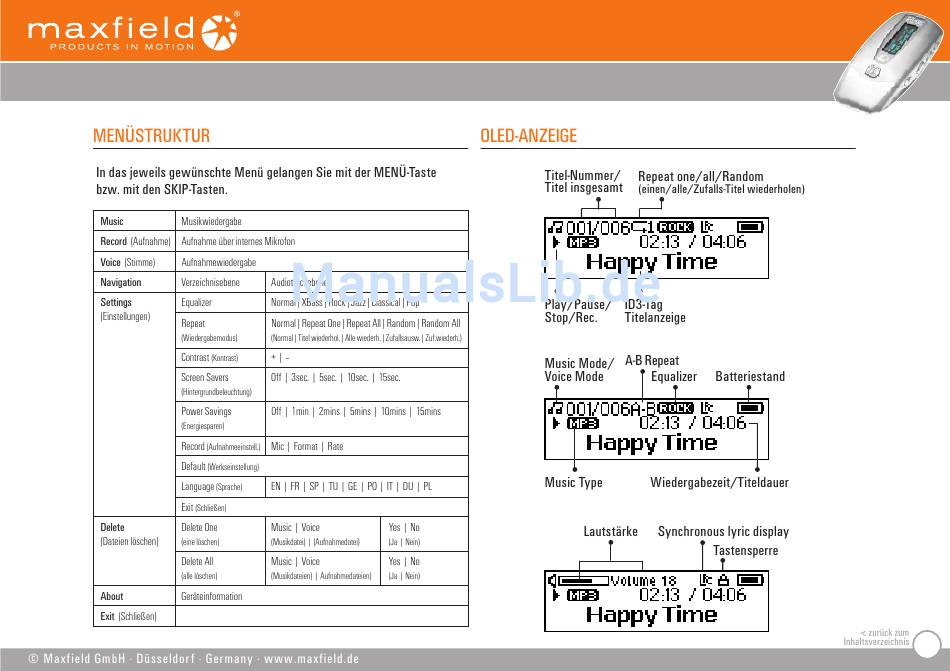
Task: Select 'Aufnahme über internes Mikrofon' cell
Action: (x=322, y=241)
